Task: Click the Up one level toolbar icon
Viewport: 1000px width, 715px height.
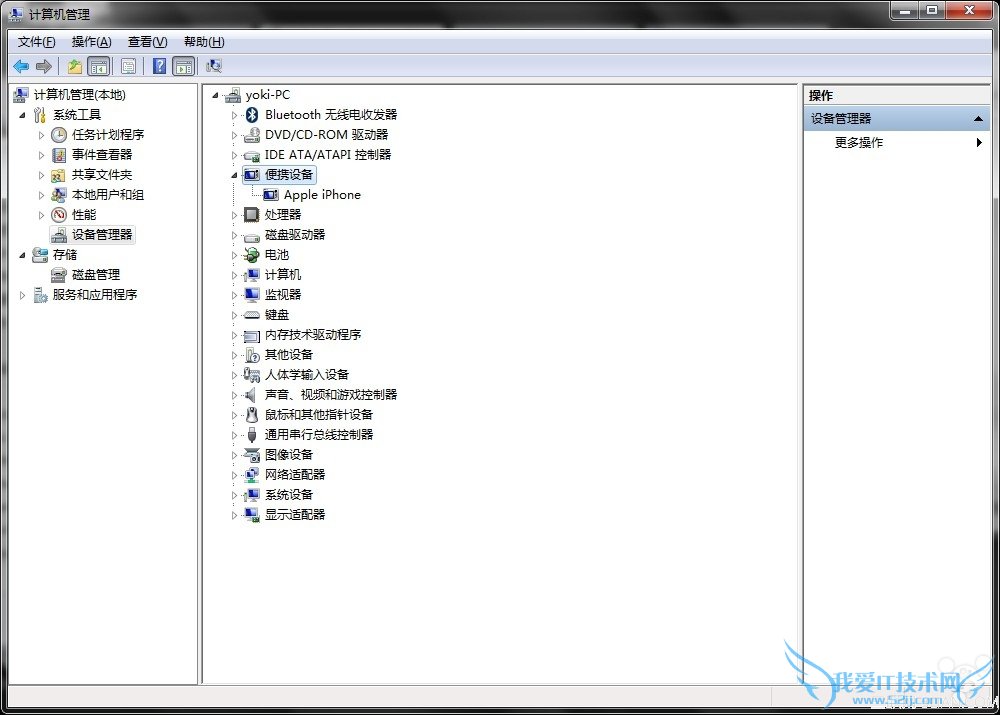Action: 75,66
